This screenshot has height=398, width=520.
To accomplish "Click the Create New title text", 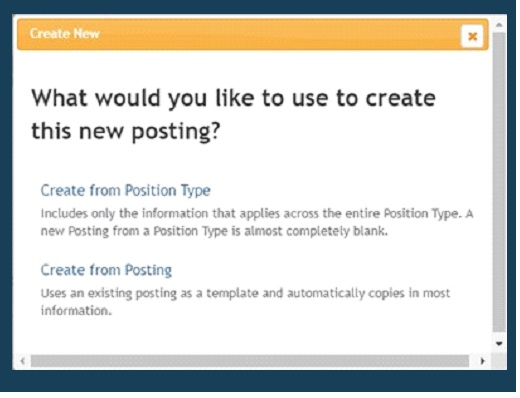I will click(x=65, y=34).
